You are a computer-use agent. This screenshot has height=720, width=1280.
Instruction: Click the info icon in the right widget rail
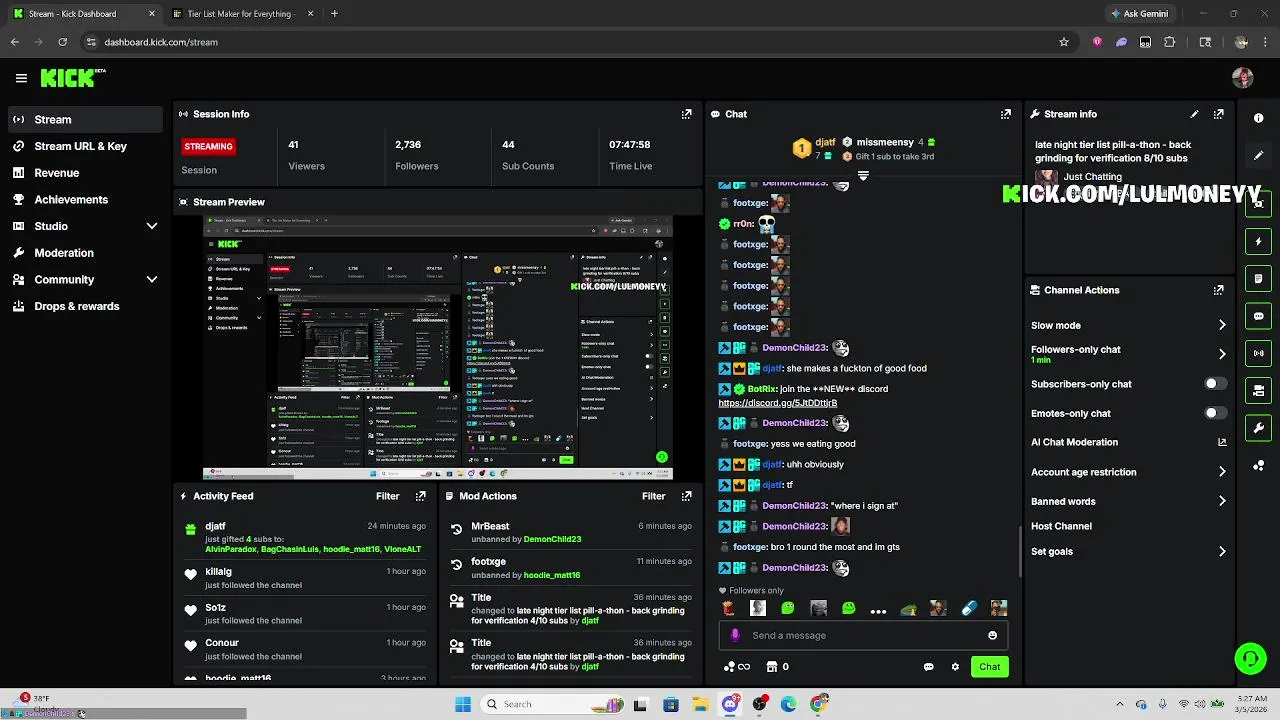click(x=1258, y=118)
